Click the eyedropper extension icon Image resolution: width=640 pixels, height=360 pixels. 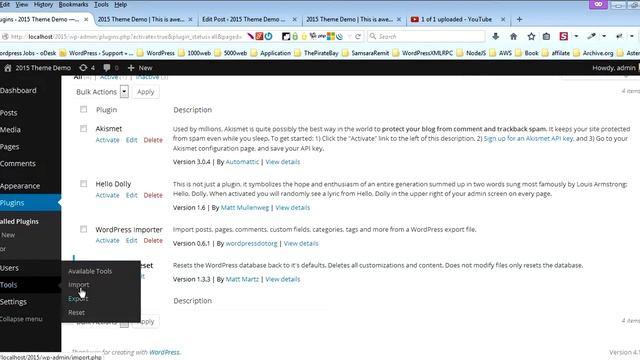coord(591,36)
